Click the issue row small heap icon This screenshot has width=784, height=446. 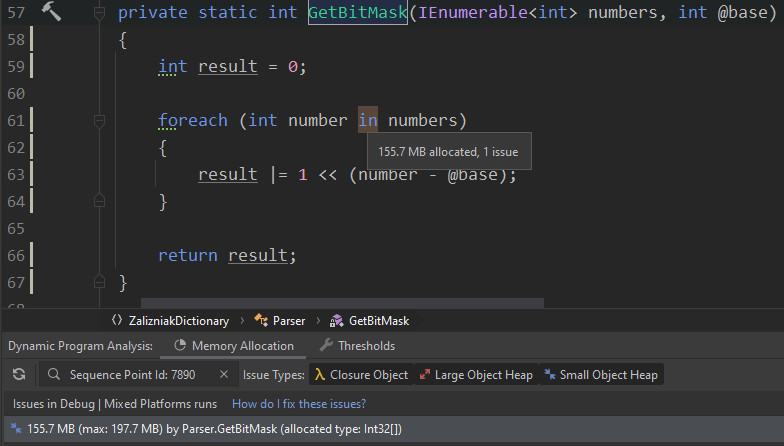point(16,428)
